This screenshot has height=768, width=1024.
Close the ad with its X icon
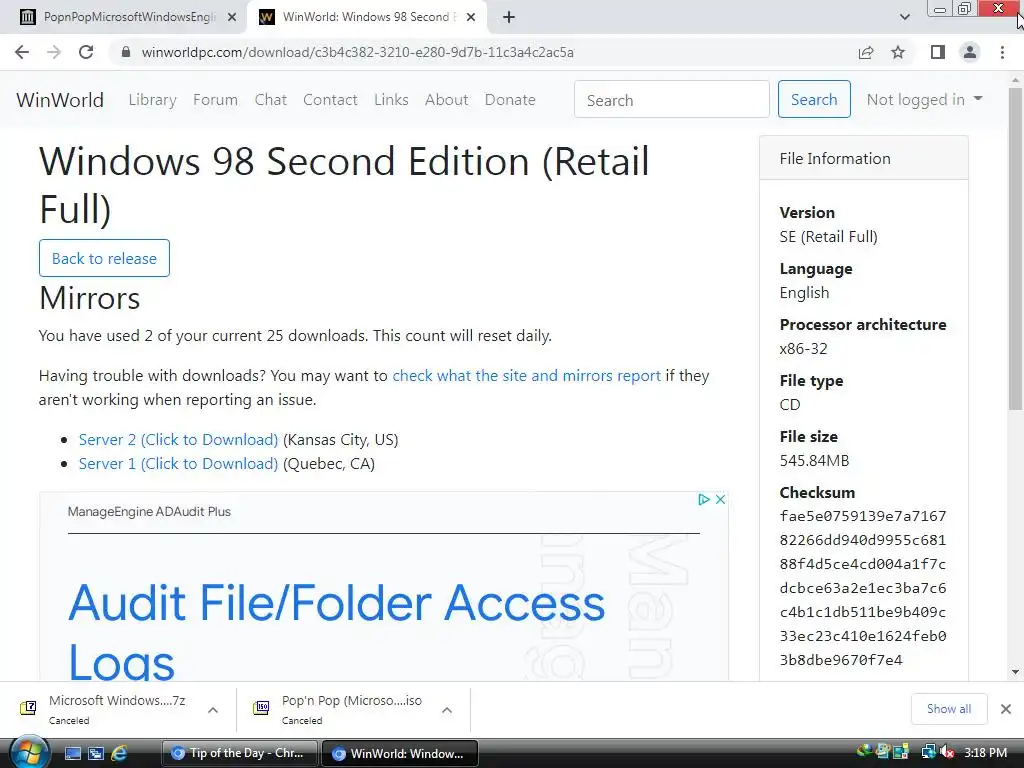[720, 500]
